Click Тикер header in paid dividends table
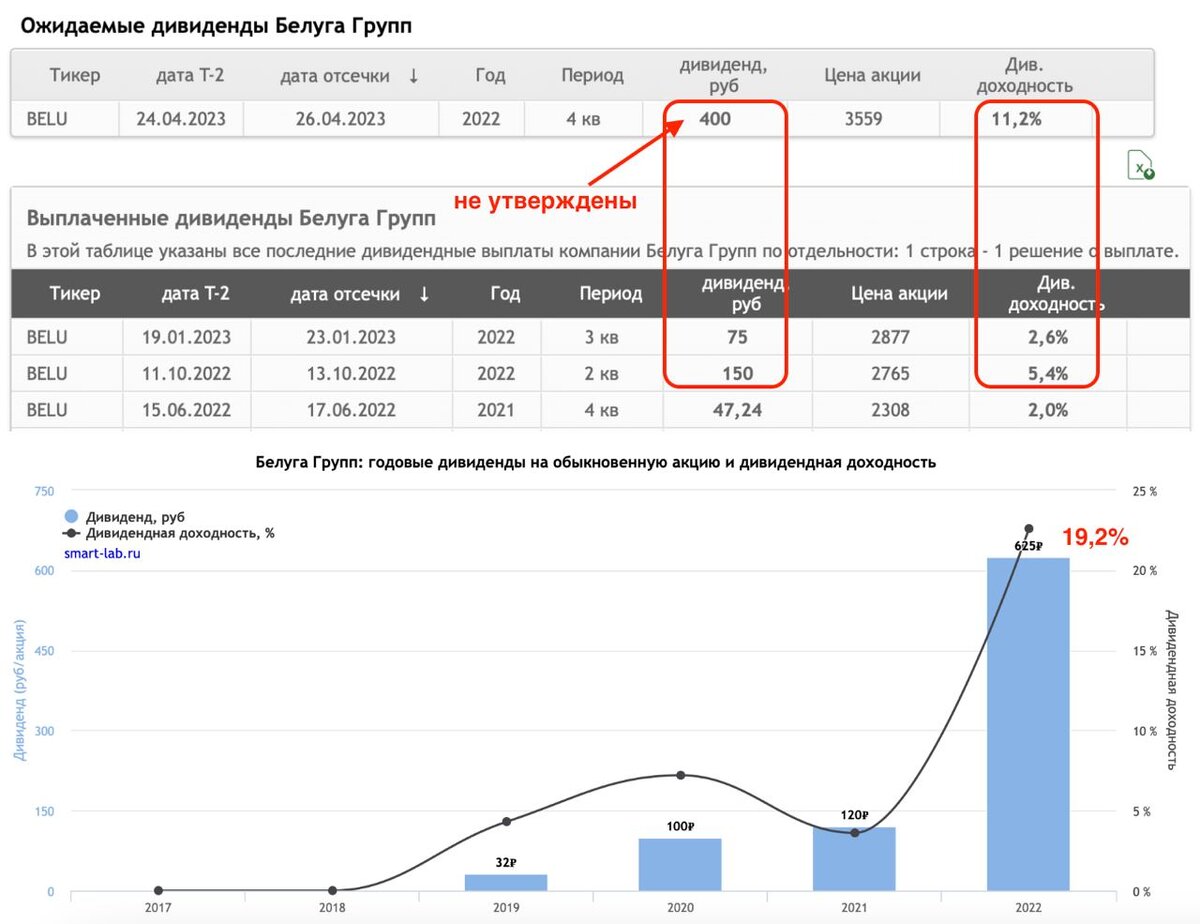Image resolution: width=1200 pixels, height=924 pixels. 75,294
